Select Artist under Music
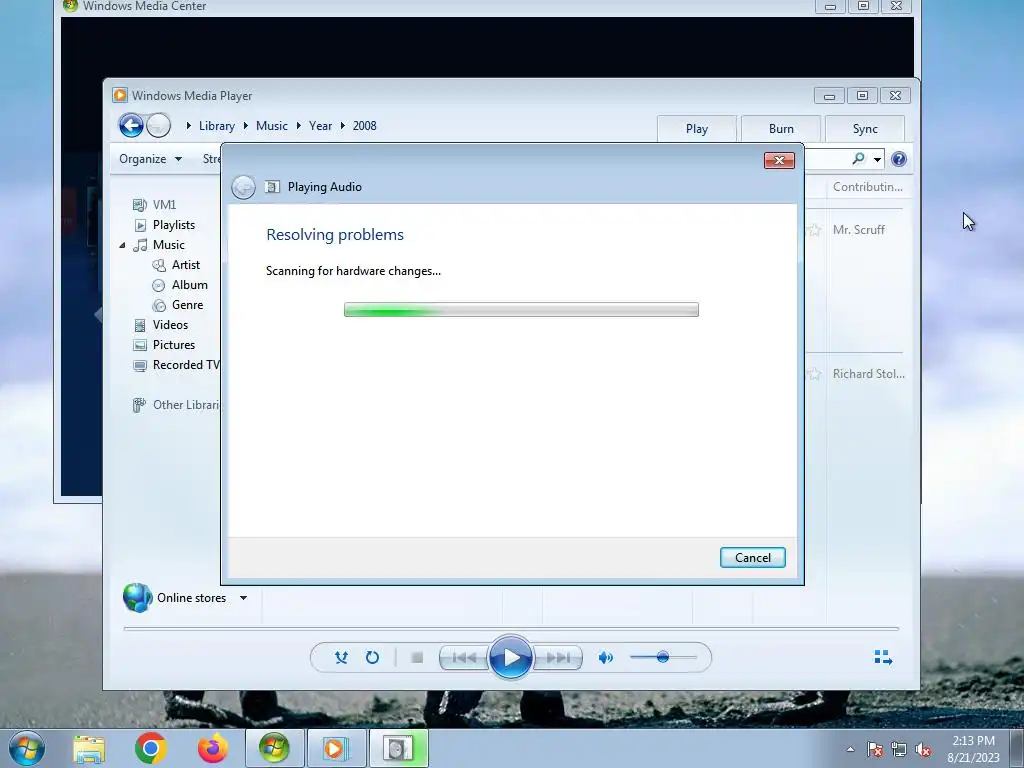This screenshot has width=1024, height=768. (x=185, y=265)
